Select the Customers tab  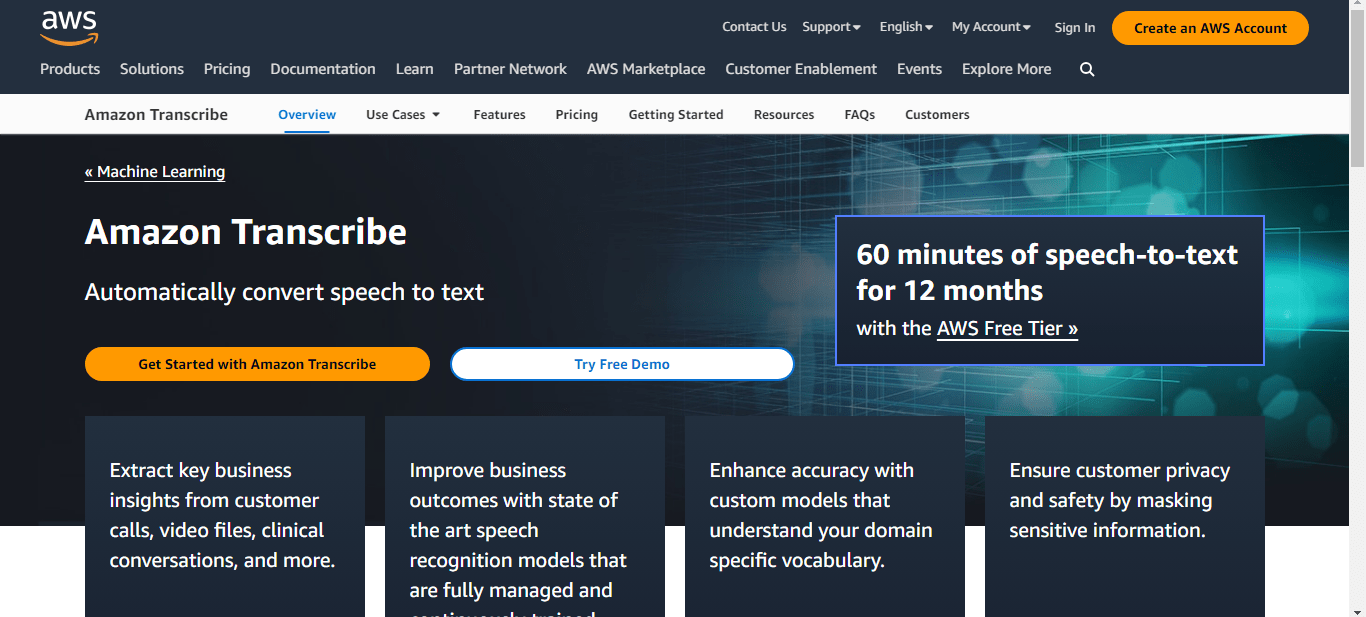(937, 114)
